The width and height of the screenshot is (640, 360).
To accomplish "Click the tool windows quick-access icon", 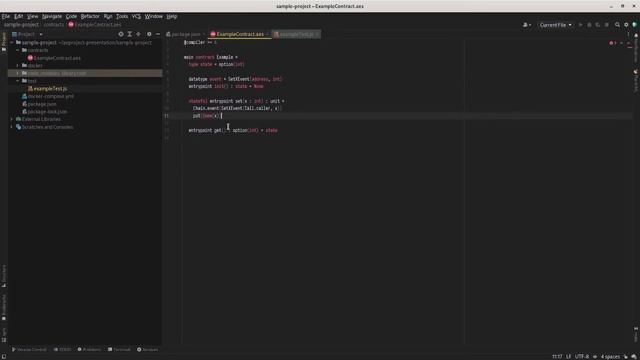I will (3, 356).
